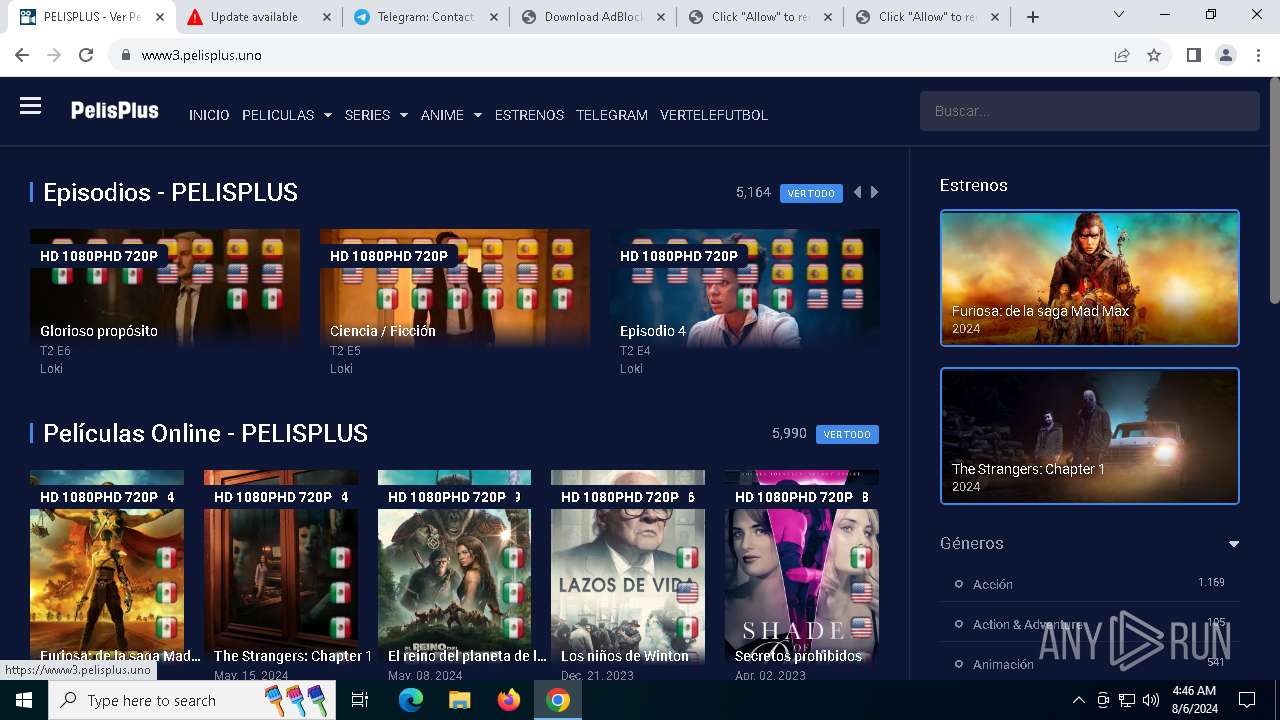The width and height of the screenshot is (1280, 720).
Task: Close the Update available tab
Action: click(x=327, y=17)
